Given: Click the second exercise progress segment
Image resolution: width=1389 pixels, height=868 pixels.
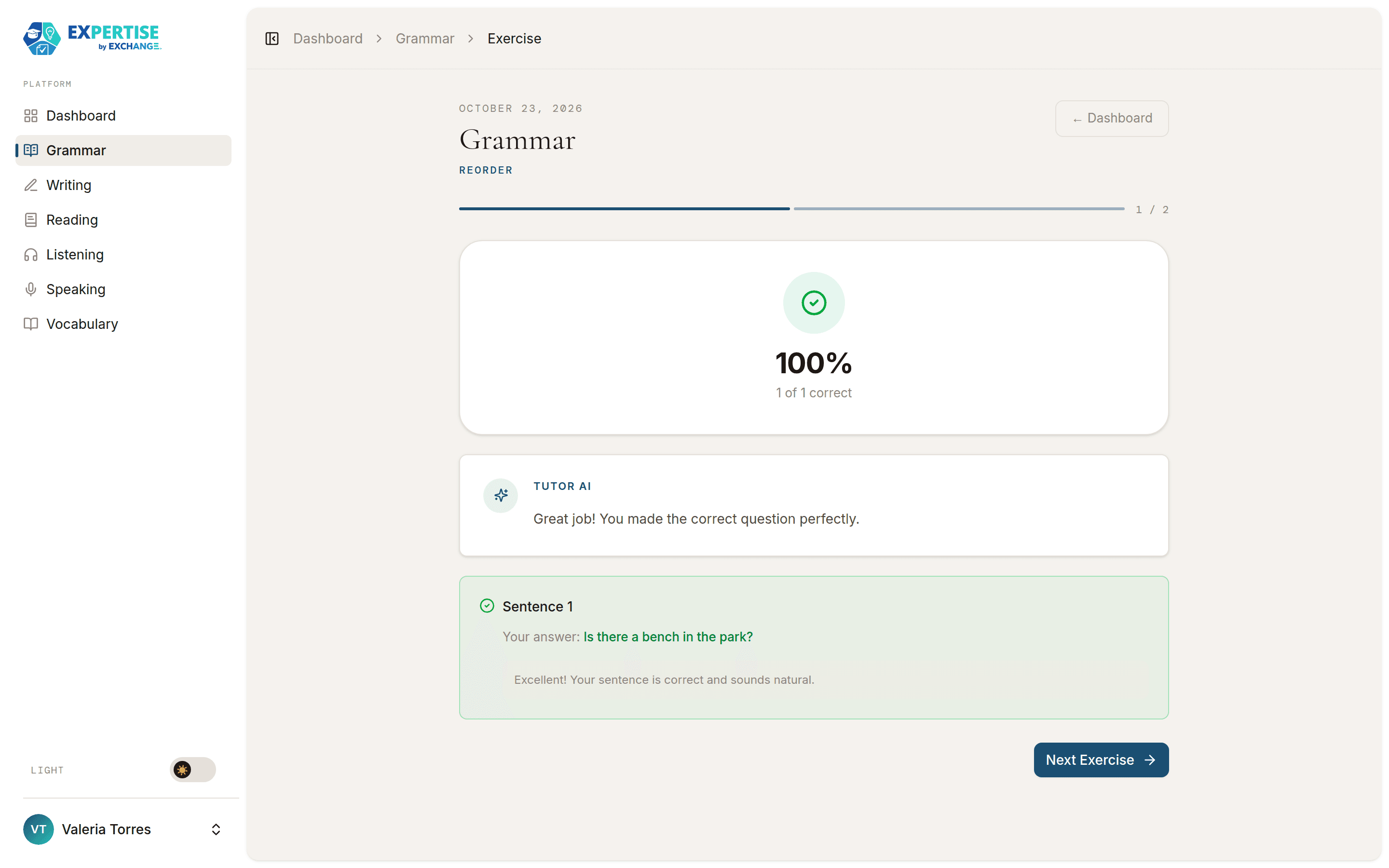Looking at the screenshot, I should click(x=959, y=209).
